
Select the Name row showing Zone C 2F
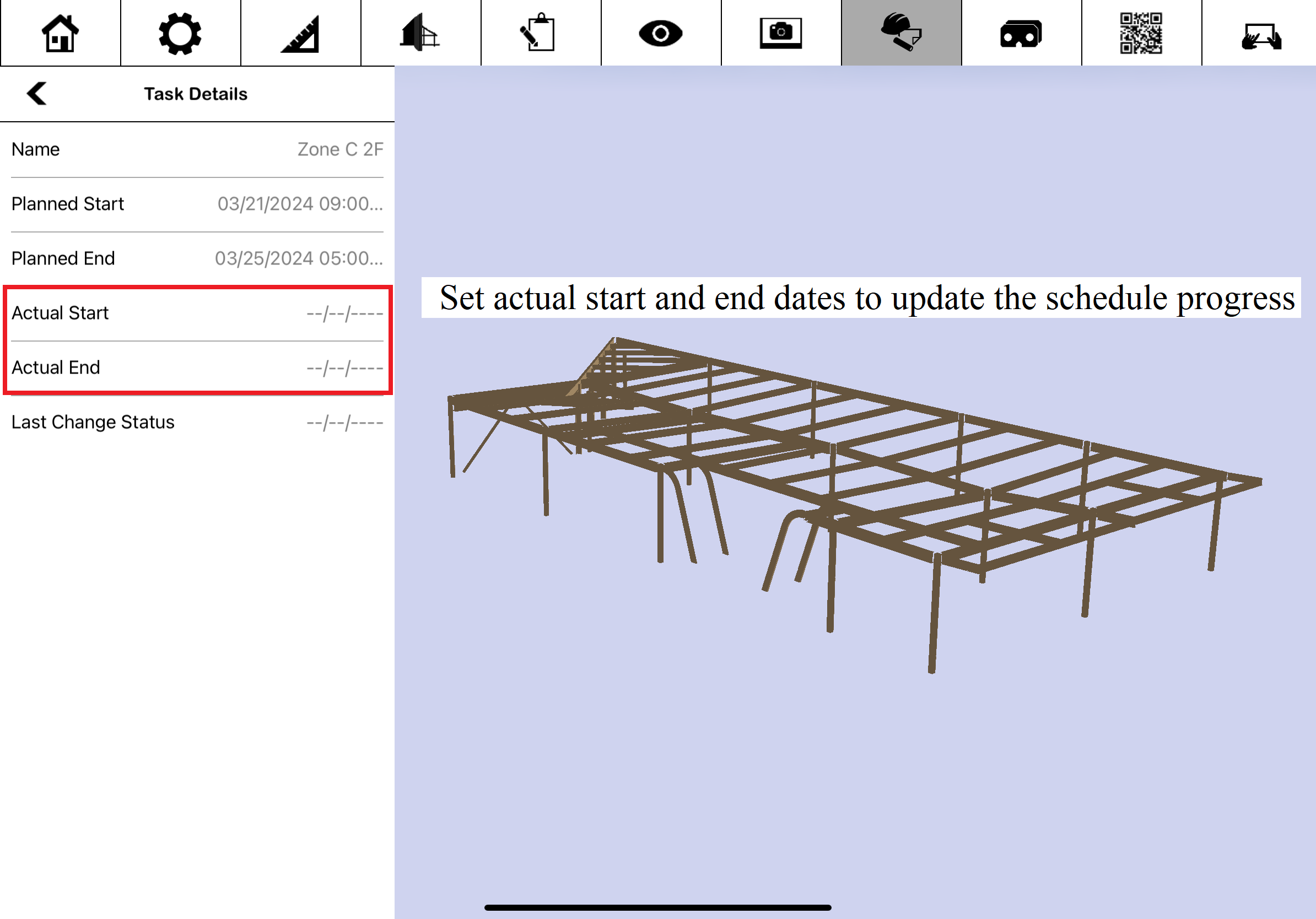coord(197,149)
